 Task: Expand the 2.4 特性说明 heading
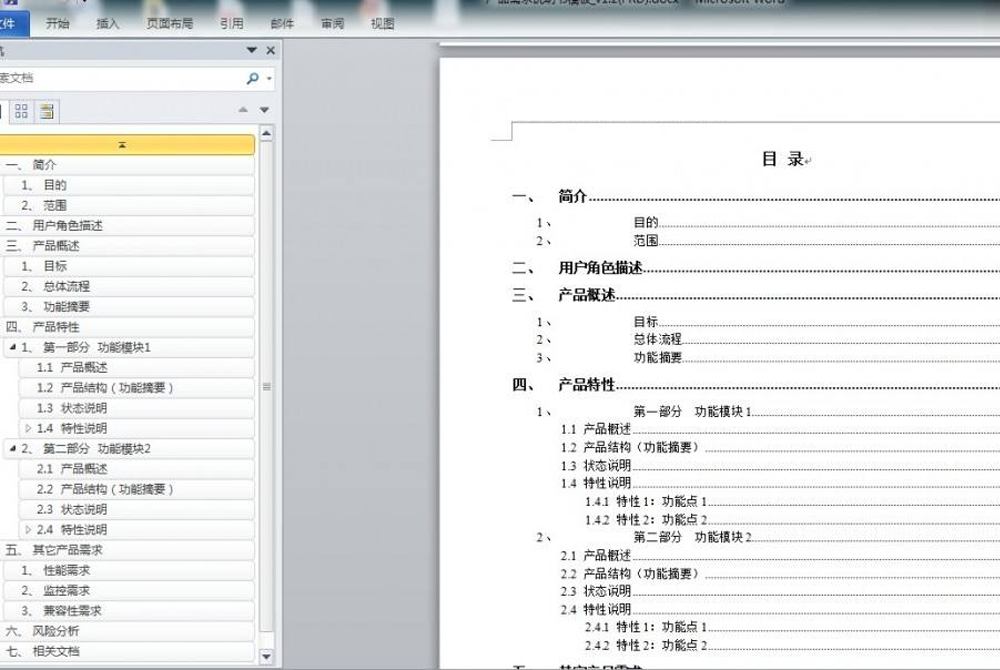coord(28,530)
